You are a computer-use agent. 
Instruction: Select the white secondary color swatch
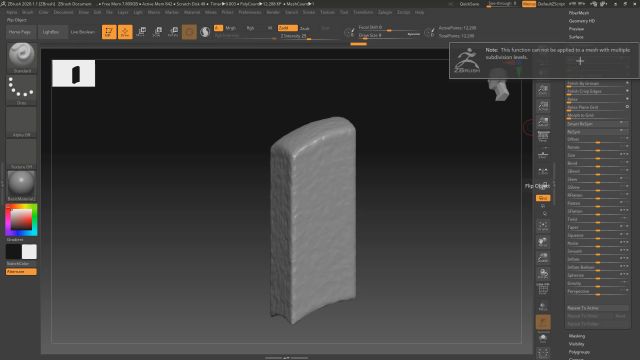tap(29, 252)
